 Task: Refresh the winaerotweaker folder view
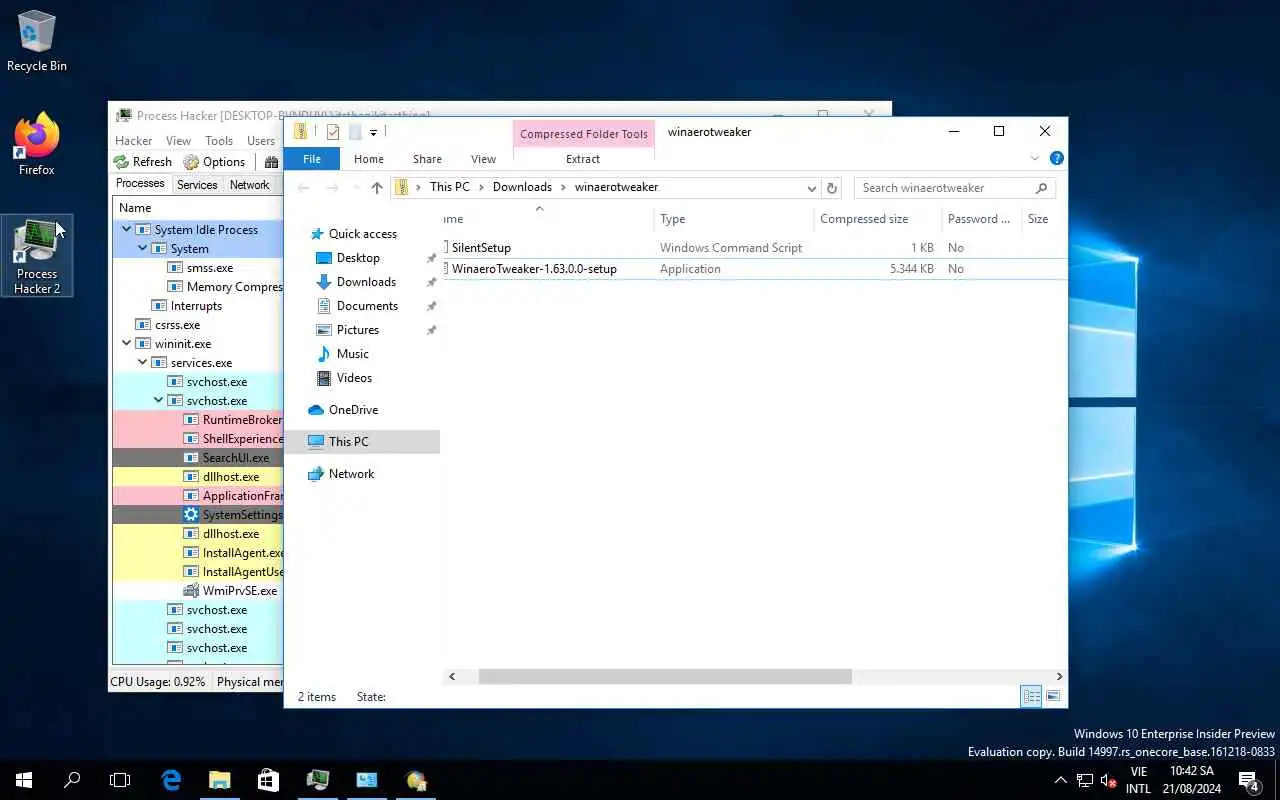[x=831, y=188]
